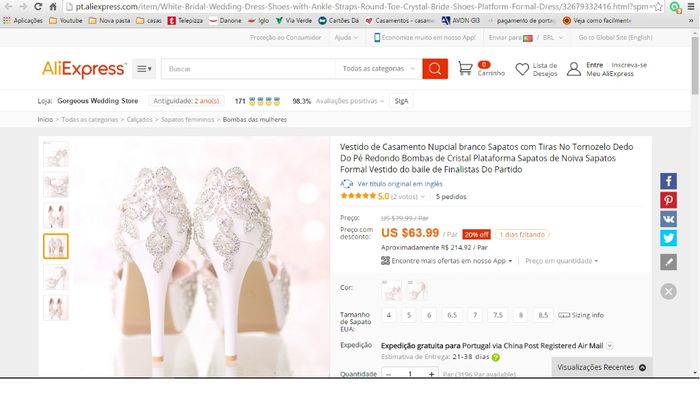Image resolution: width=700 pixels, height=393 pixels.
Task: Click the SigA follow store button
Action: click(401, 101)
